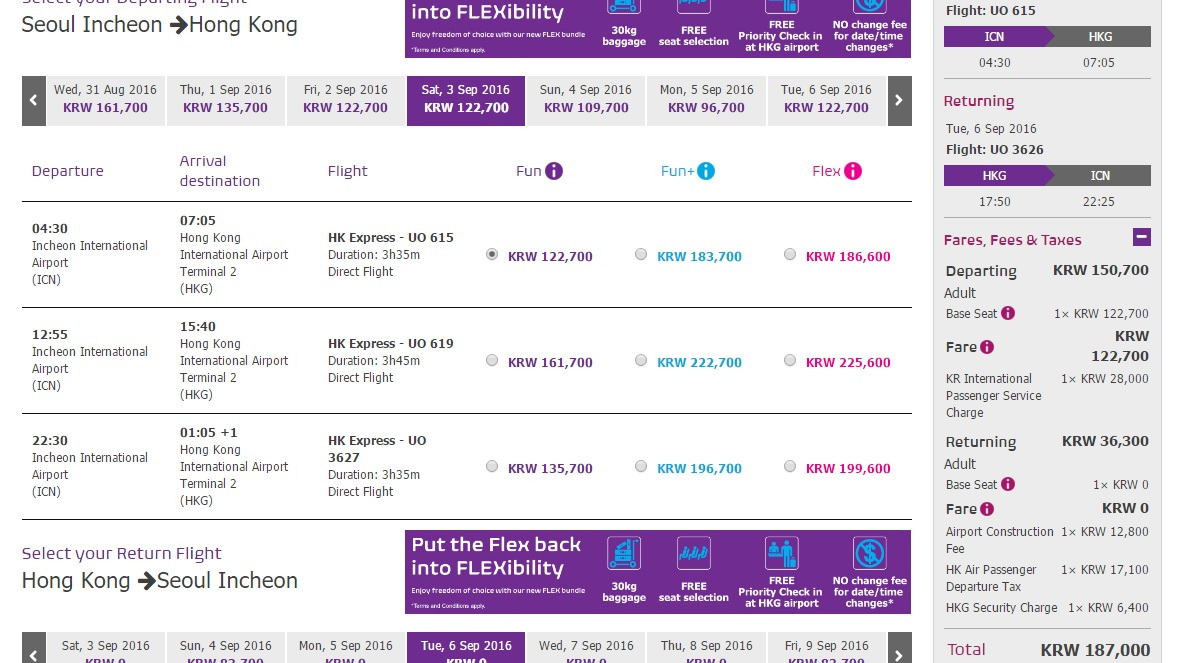Click the returning Fare info icon

[987, 509]
